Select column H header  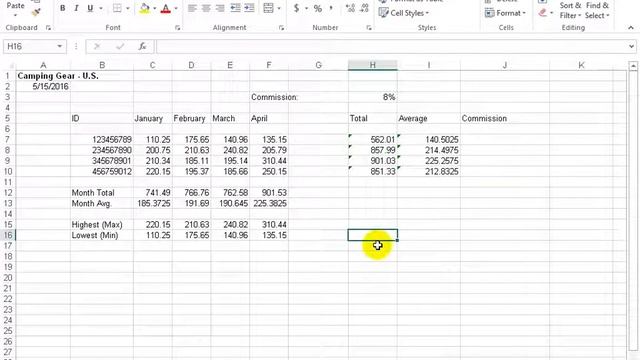(372, 65)
